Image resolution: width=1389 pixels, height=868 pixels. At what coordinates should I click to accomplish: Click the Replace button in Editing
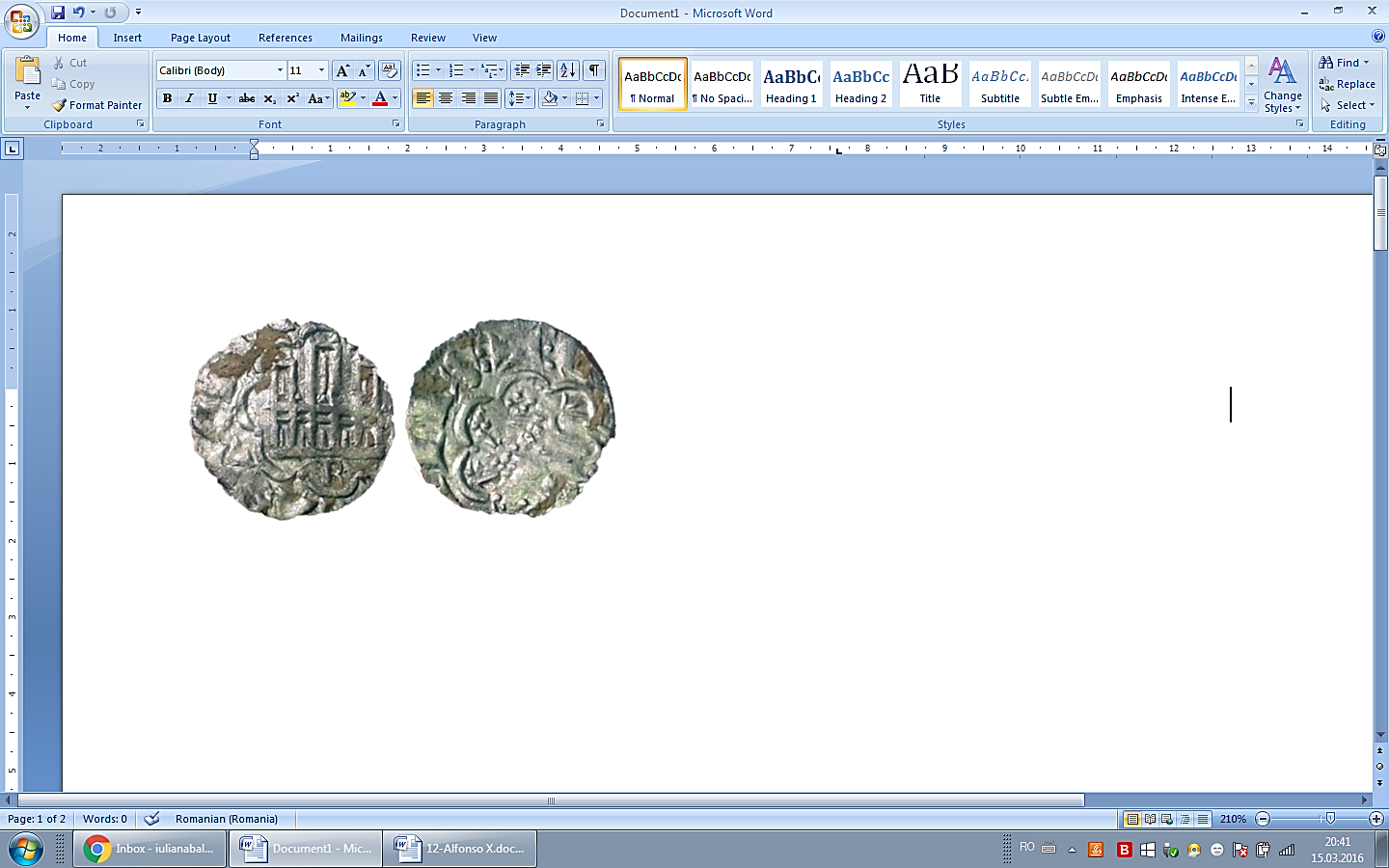[x=1348, y=84]
